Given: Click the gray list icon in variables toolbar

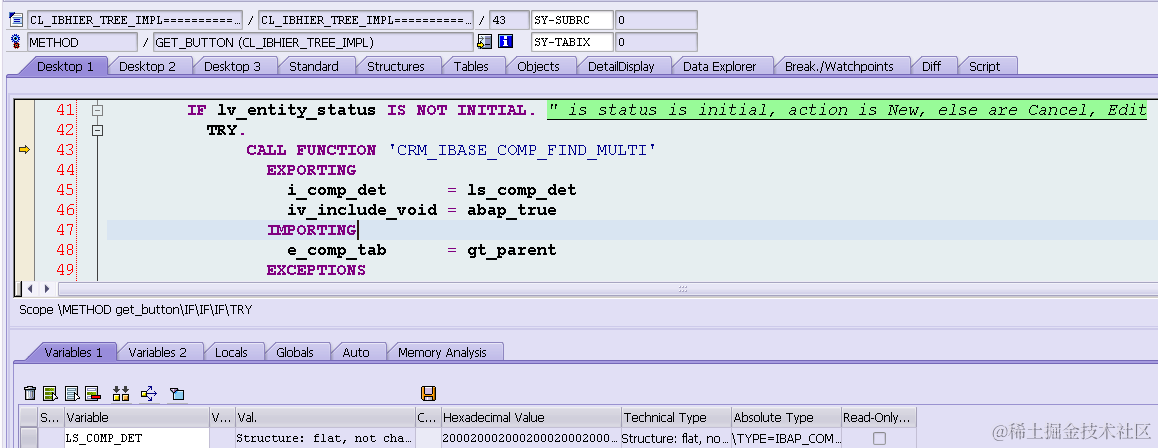Looking at the screenshot, I should tap(72, 393).
